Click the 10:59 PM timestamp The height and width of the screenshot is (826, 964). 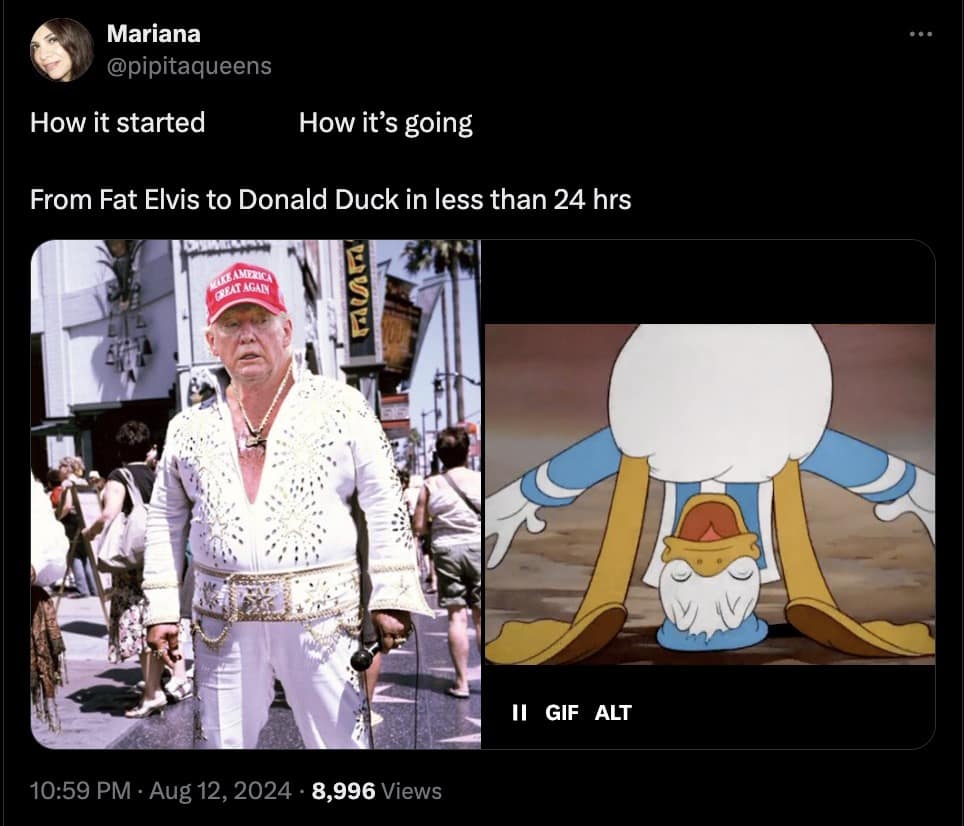[80, 790]
